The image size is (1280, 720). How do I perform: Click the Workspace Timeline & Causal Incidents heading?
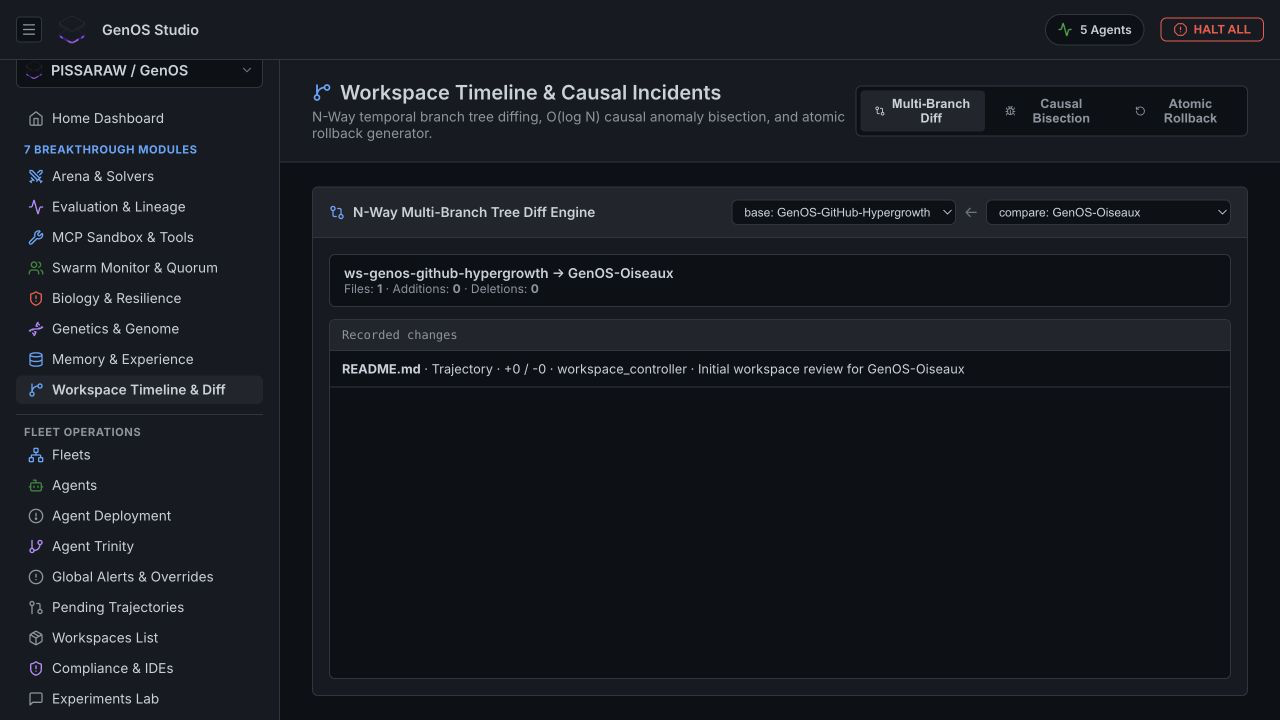click(x=530, y=92)
